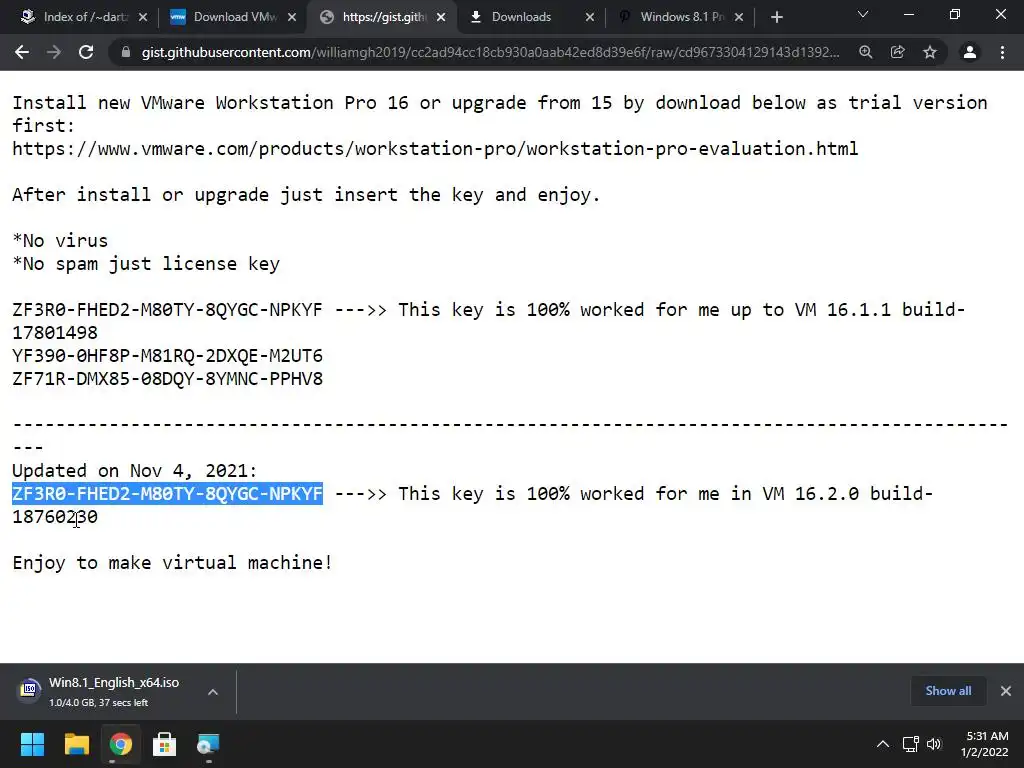Go back to the previous page
The width and height of the screenshot is (1024, 768).
tap(22, 52)
